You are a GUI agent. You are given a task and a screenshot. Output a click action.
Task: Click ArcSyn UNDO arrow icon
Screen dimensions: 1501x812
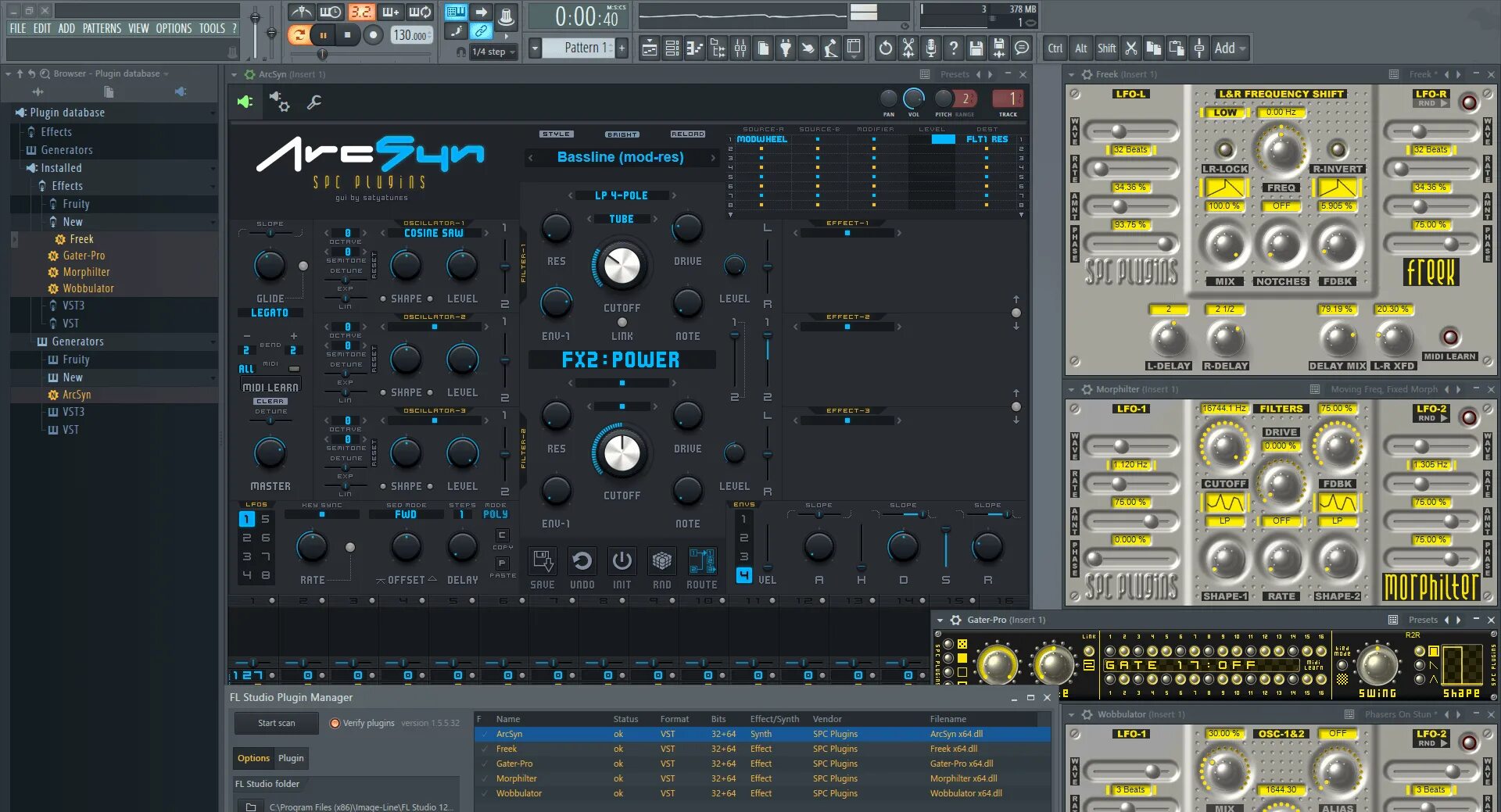[582, 561]
